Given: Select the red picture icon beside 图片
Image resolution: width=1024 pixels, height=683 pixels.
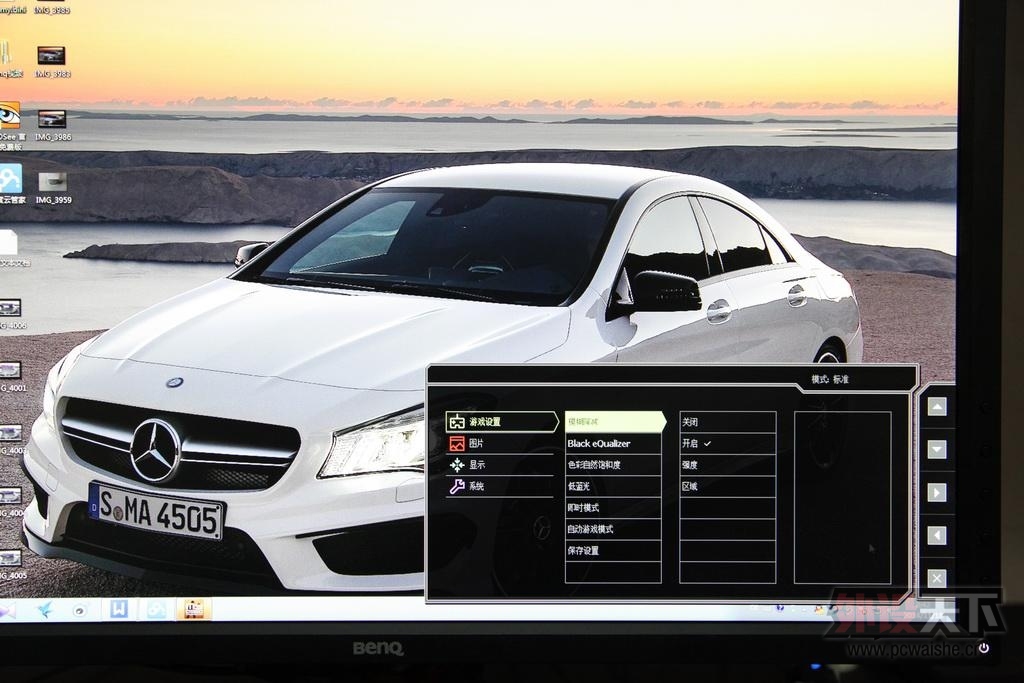Looking at the screenshot, I should point(456,443).
